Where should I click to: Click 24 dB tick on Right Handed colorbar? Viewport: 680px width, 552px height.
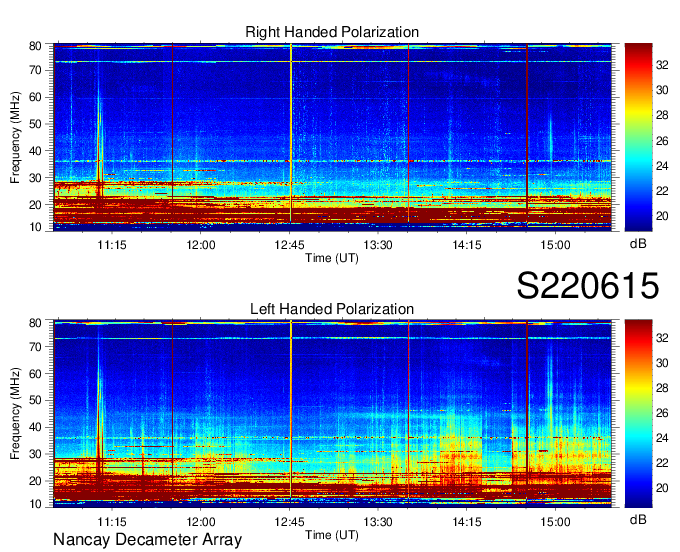point(662,166)
